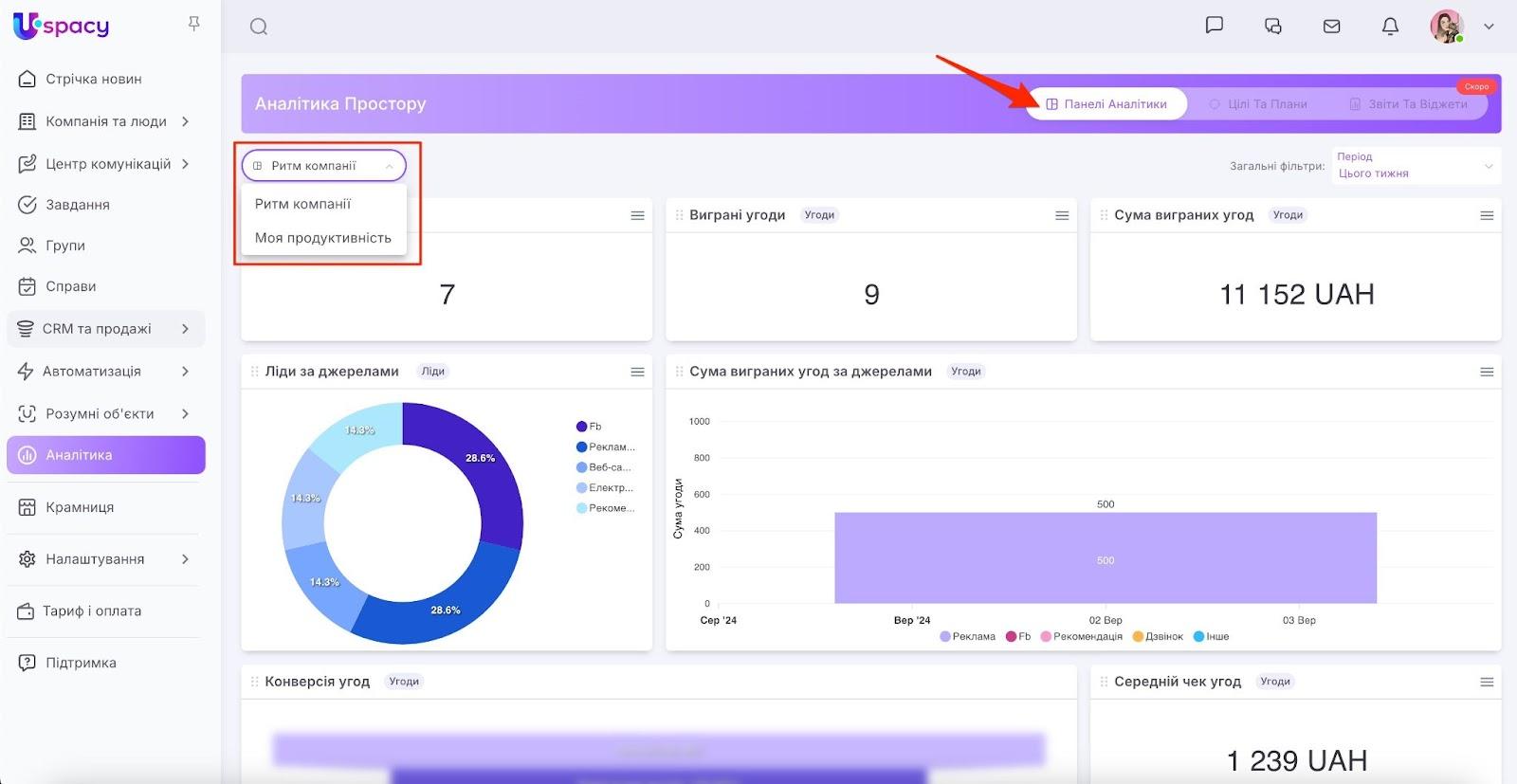Switch to the Панелі Аналітики tab
This screenshot has width=1517, height=784.
[1106, 104]
